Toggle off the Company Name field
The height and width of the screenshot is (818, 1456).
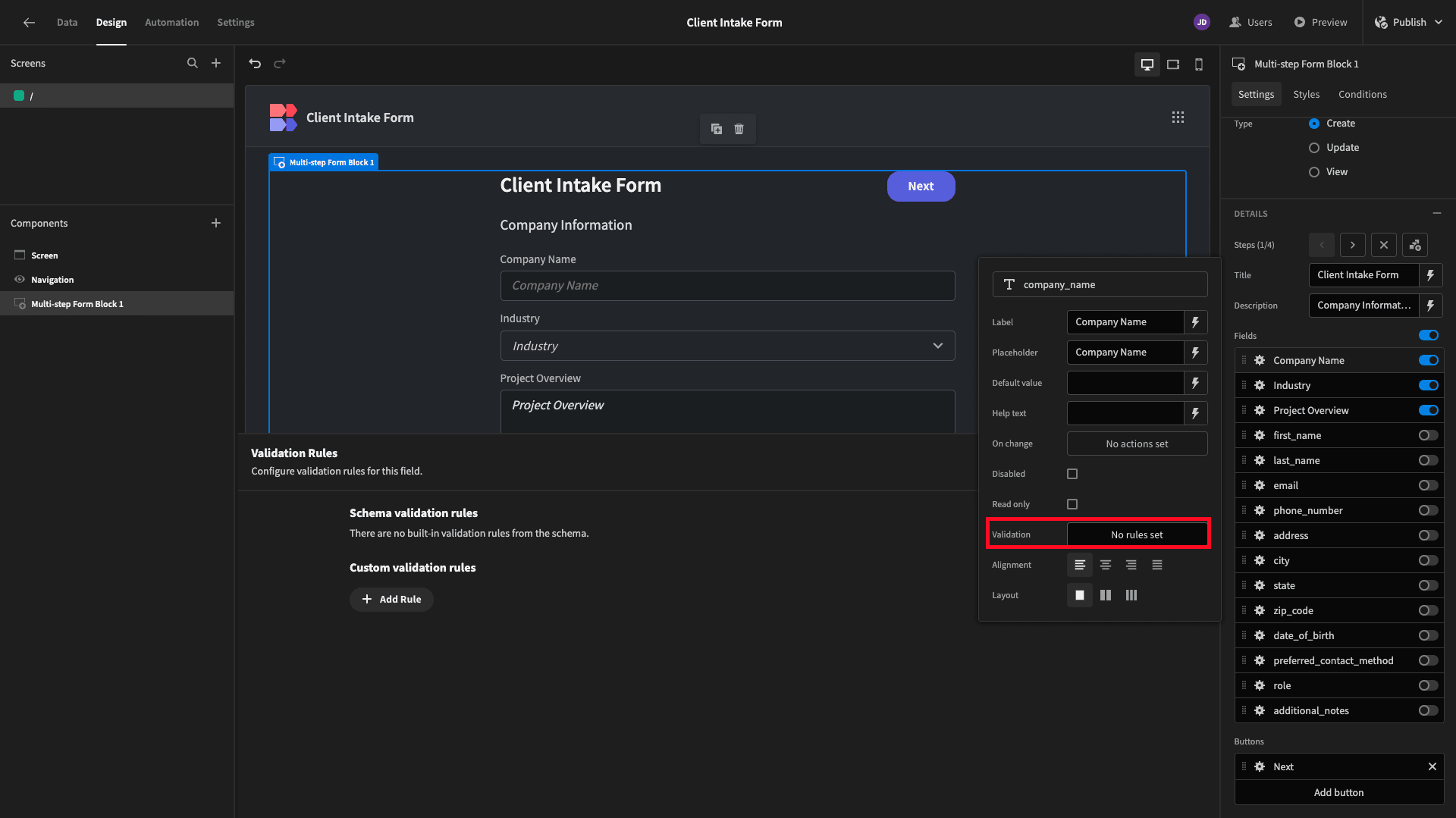pyautogui.click(x=1429, y=361)
